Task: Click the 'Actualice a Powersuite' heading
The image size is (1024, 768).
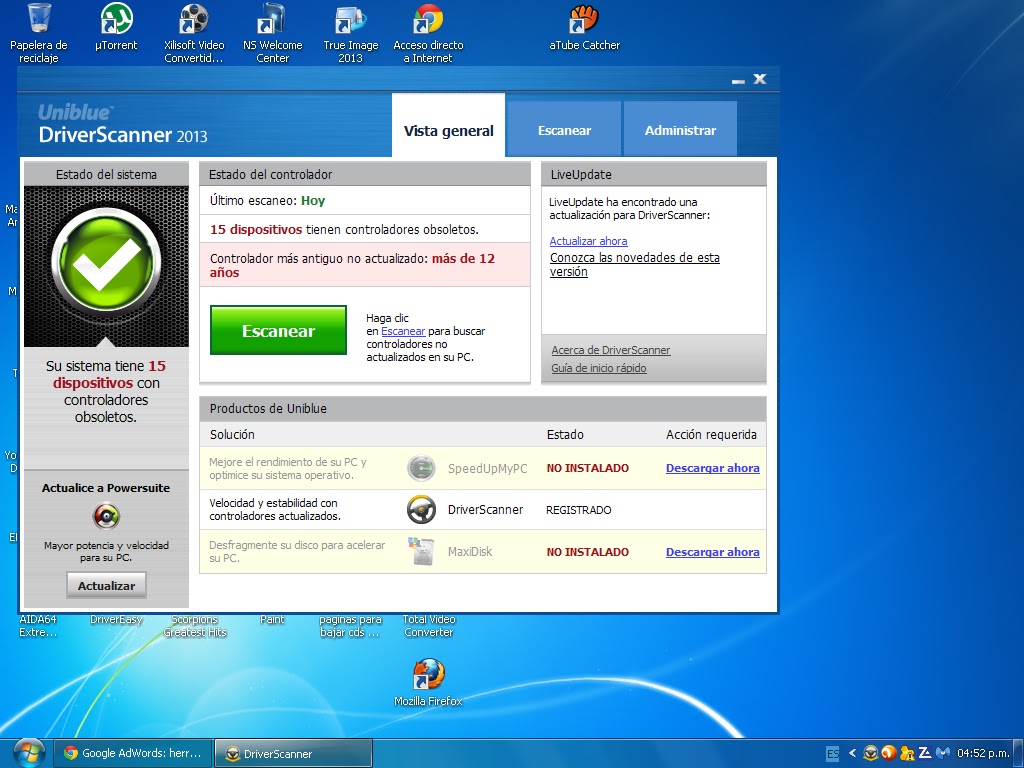Action: click(106, 488)
